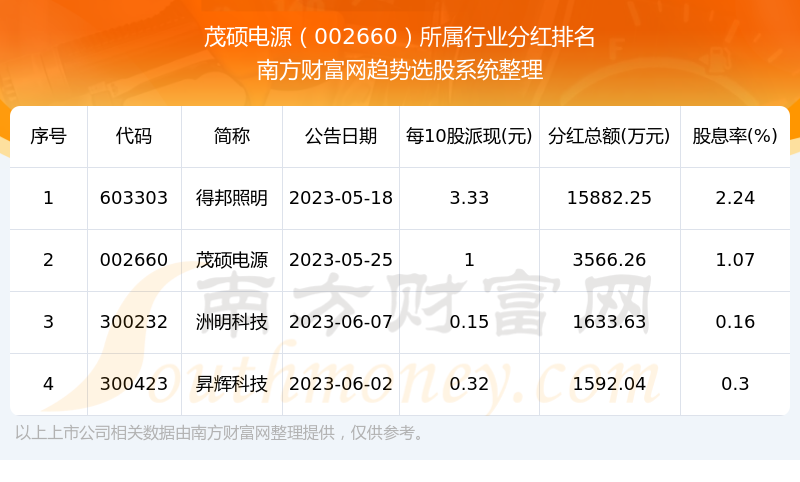
Task: Click yield value 0.3
Action: pyautogui.click(x=735, y=384)
